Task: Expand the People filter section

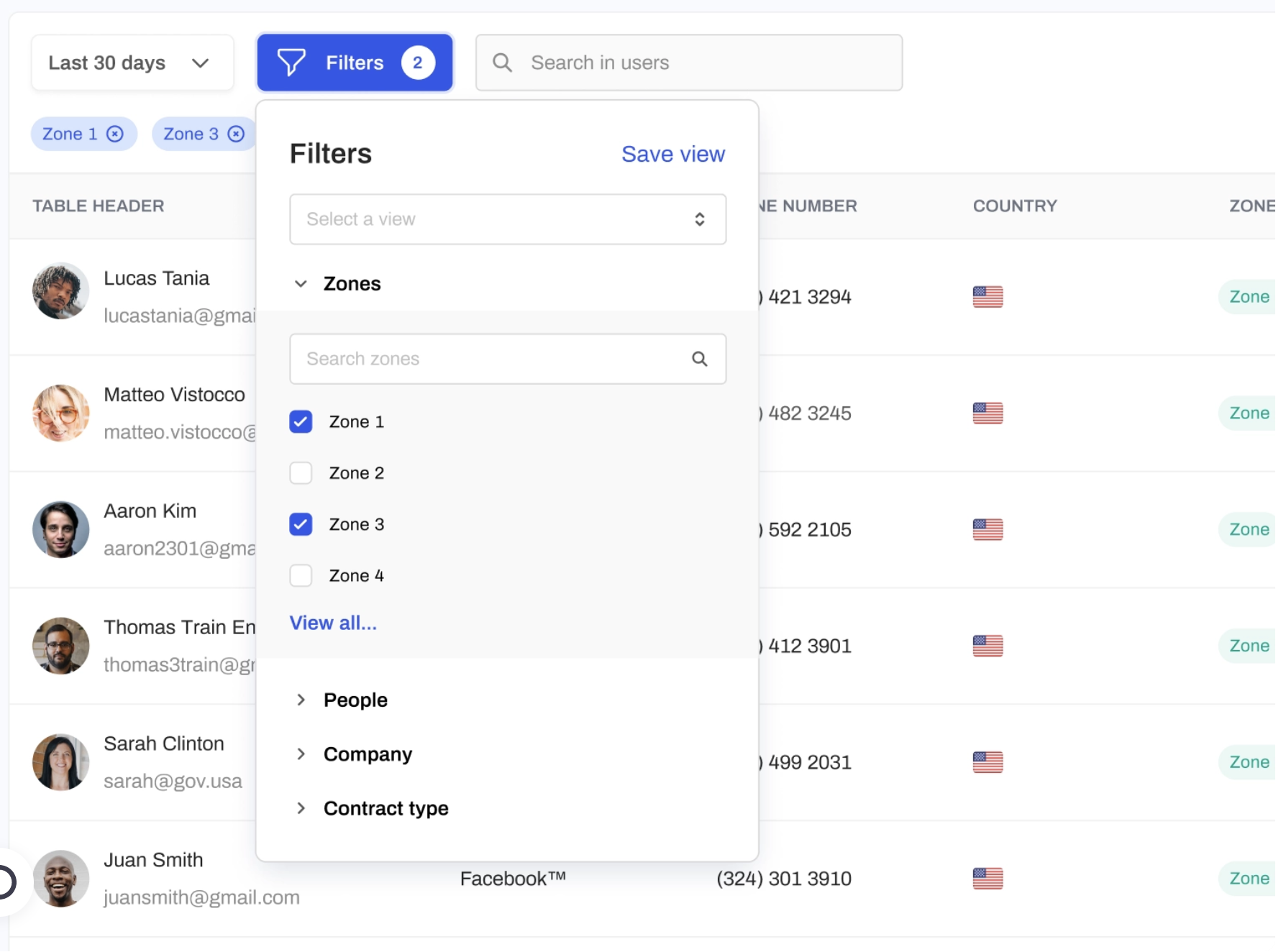Action: [301, 700]
